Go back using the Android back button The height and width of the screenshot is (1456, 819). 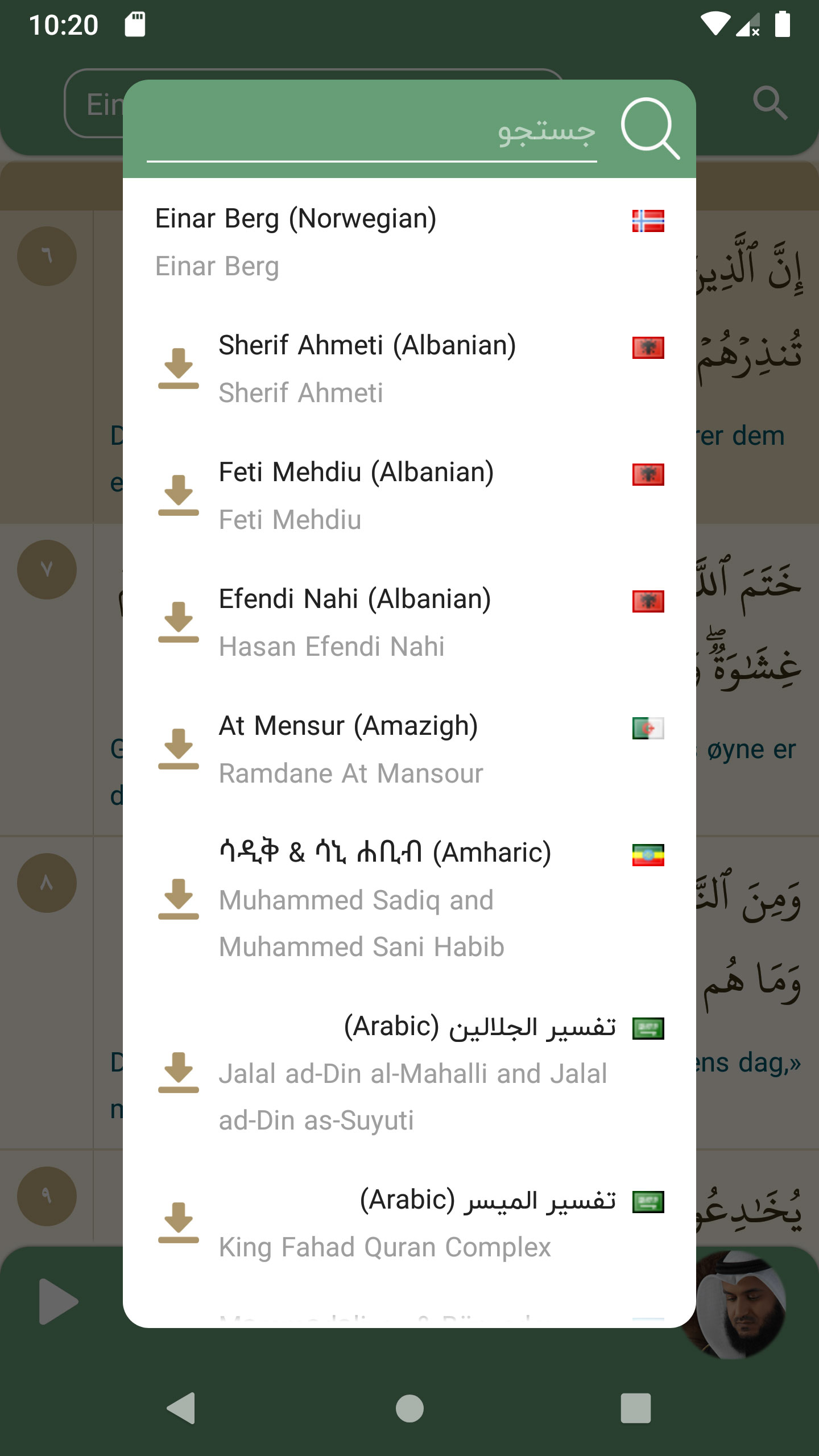182,1408
